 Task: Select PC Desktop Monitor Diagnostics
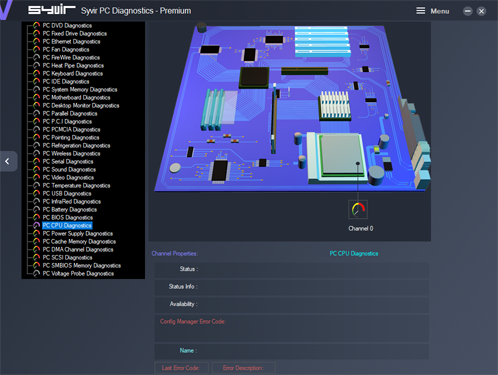click(x=81, y=105)
